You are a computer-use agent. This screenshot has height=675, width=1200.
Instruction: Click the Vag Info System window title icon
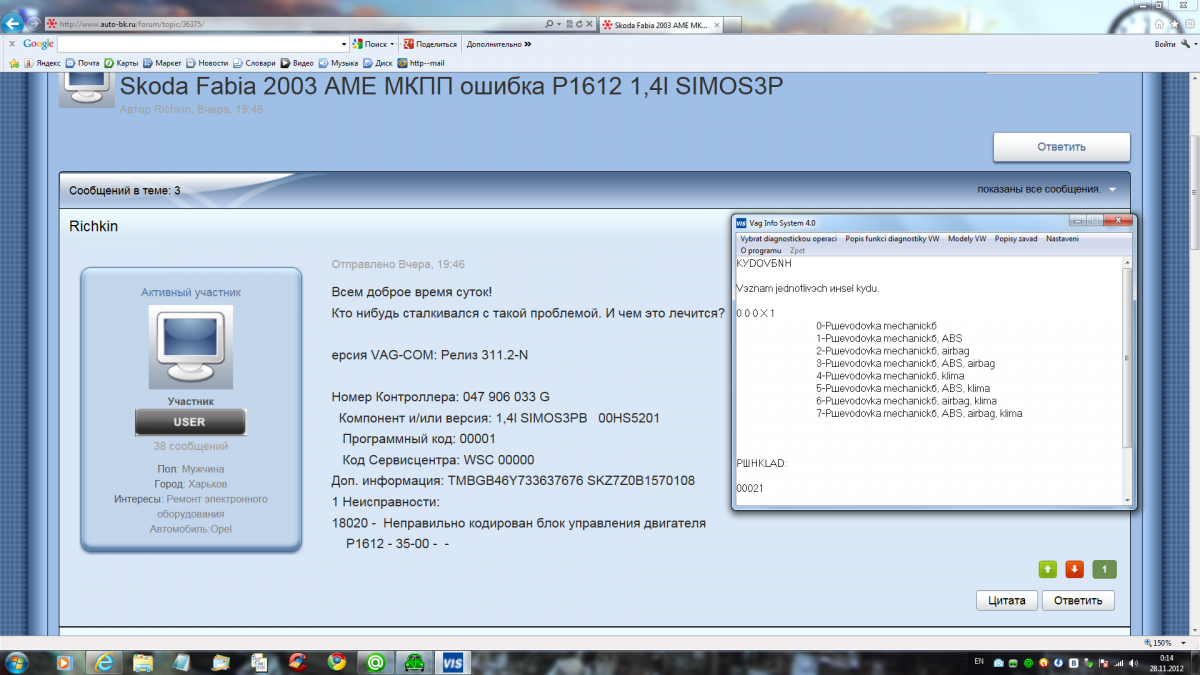742,222
